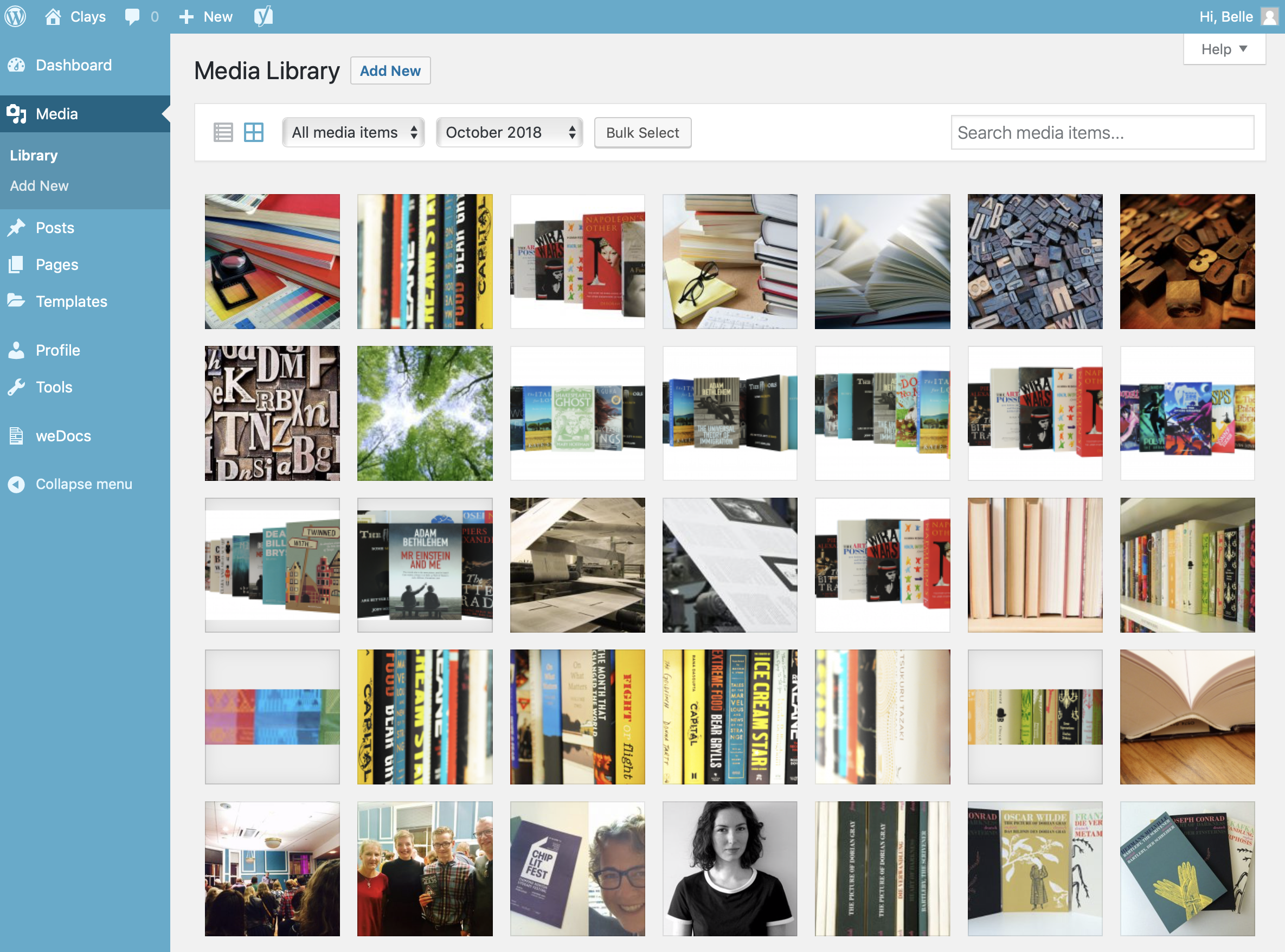1285x952 pixels.
Task: Open the All media items dropdown
Action: point(353,132)
